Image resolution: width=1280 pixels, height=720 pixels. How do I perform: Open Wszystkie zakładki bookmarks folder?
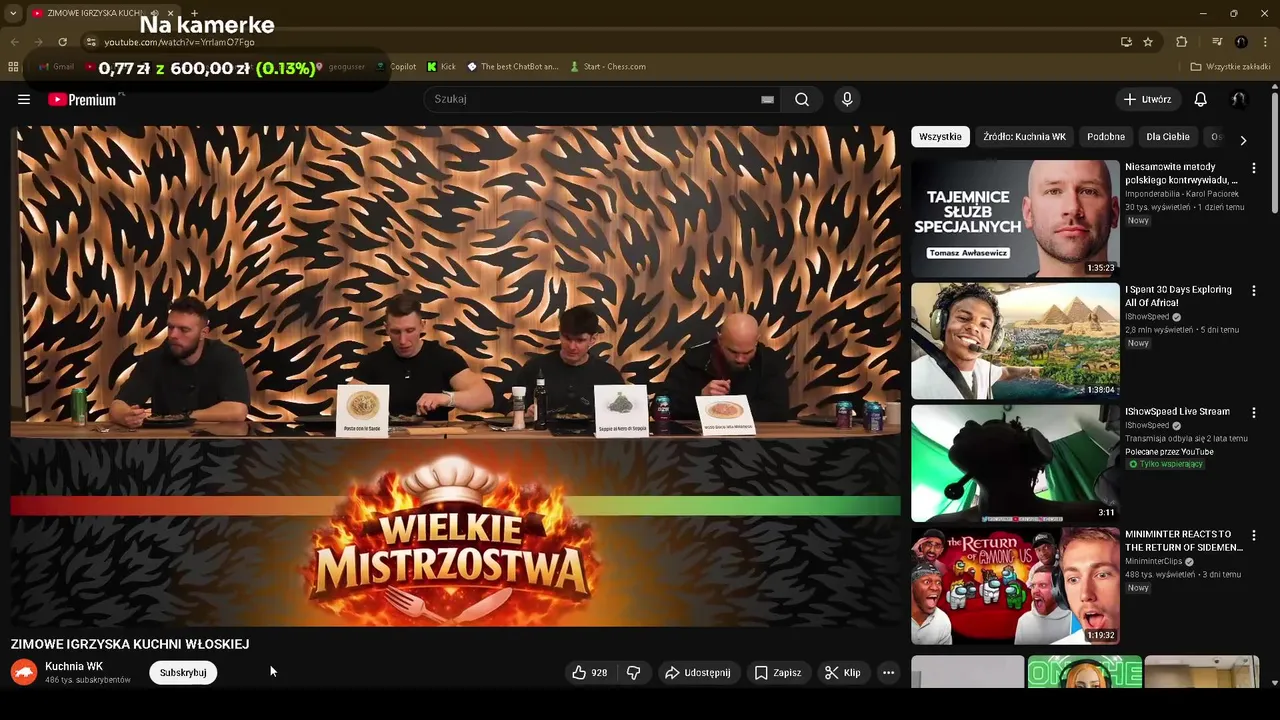1230,67
